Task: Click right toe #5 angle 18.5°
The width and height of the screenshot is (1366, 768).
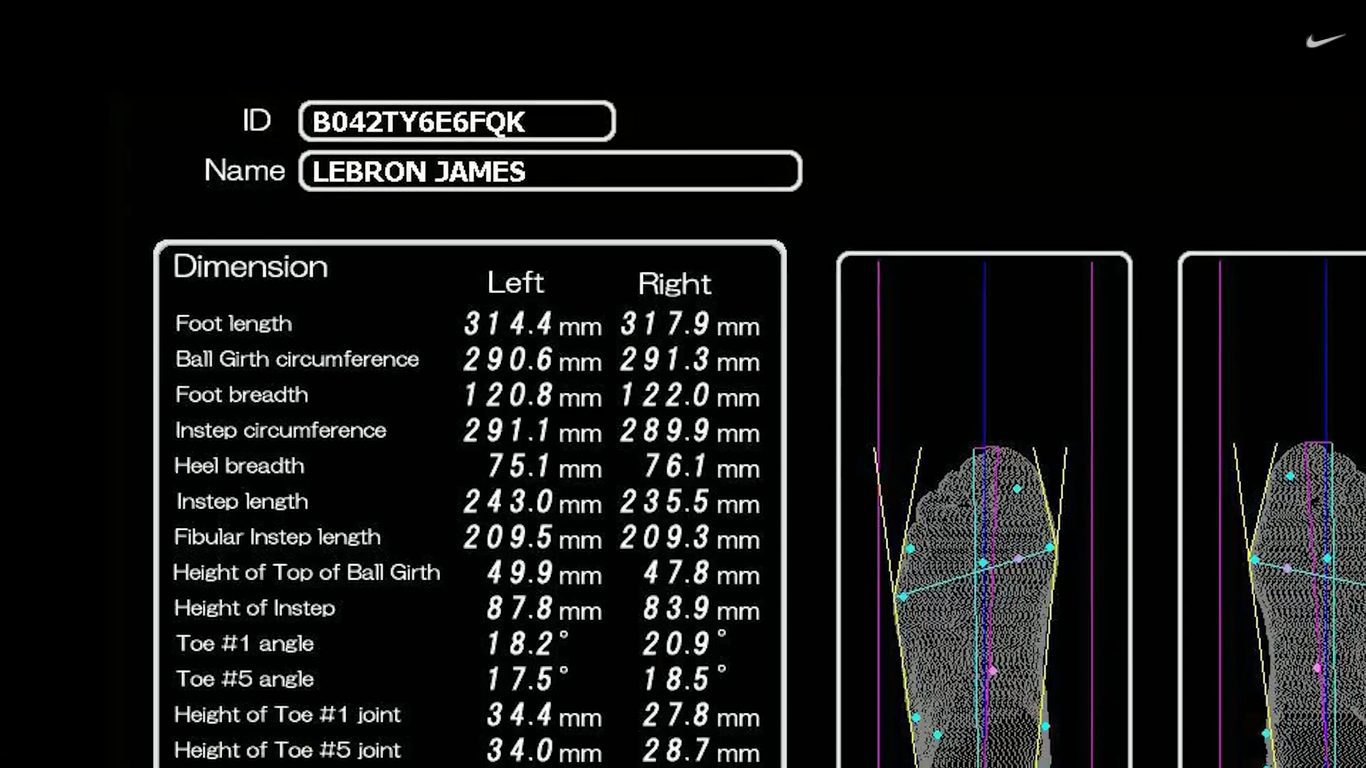Action: click(x=685, y=680)
